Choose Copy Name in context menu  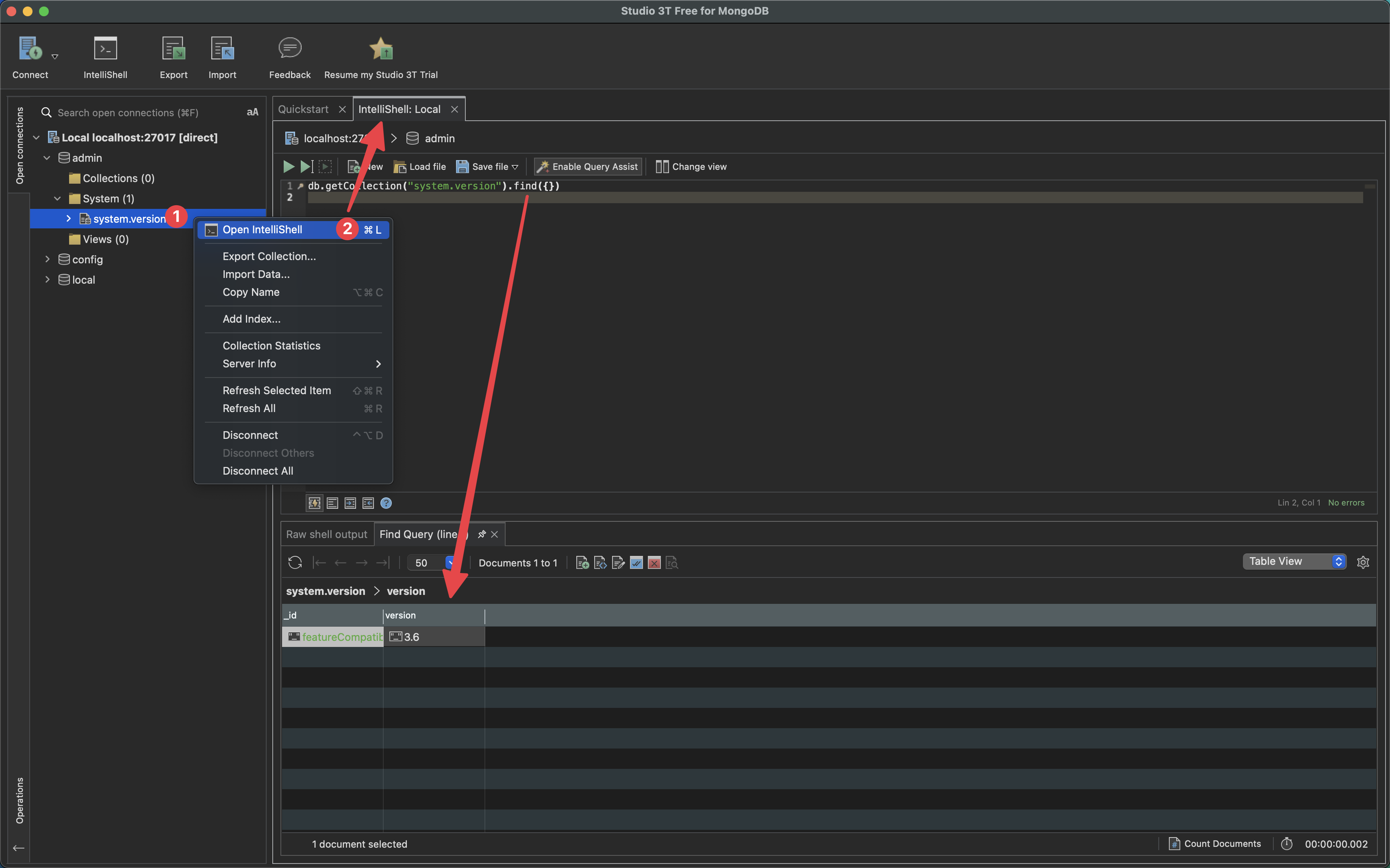(293, 292)
